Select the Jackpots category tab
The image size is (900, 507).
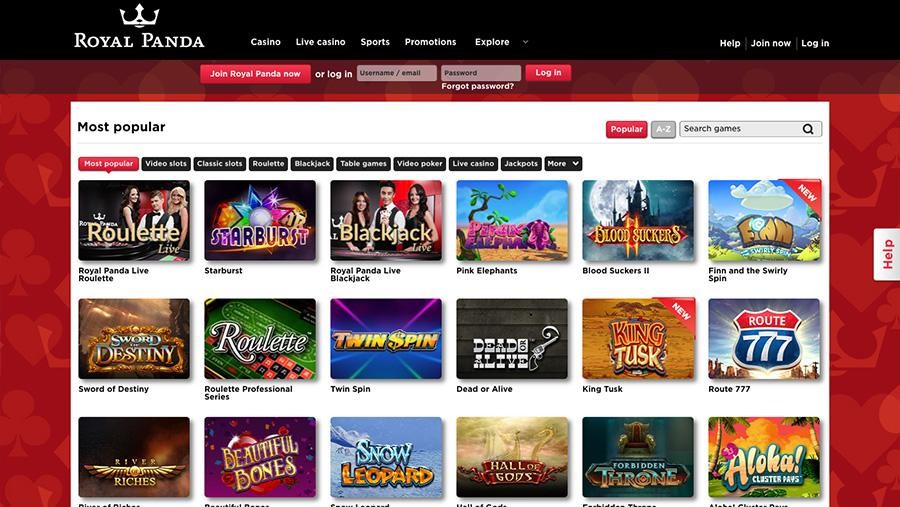pyautogui.click(x=521, y=164)
